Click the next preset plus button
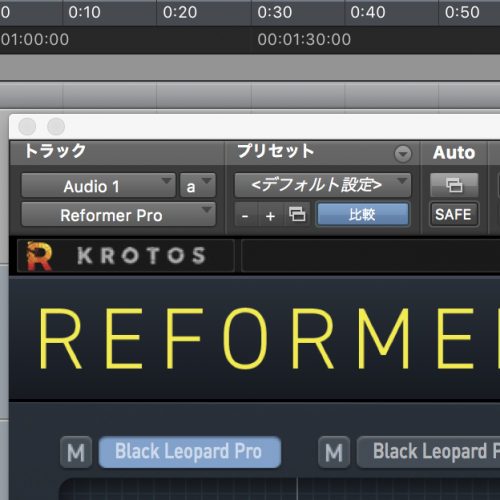The image size is (500, 500). pos(271,215)
